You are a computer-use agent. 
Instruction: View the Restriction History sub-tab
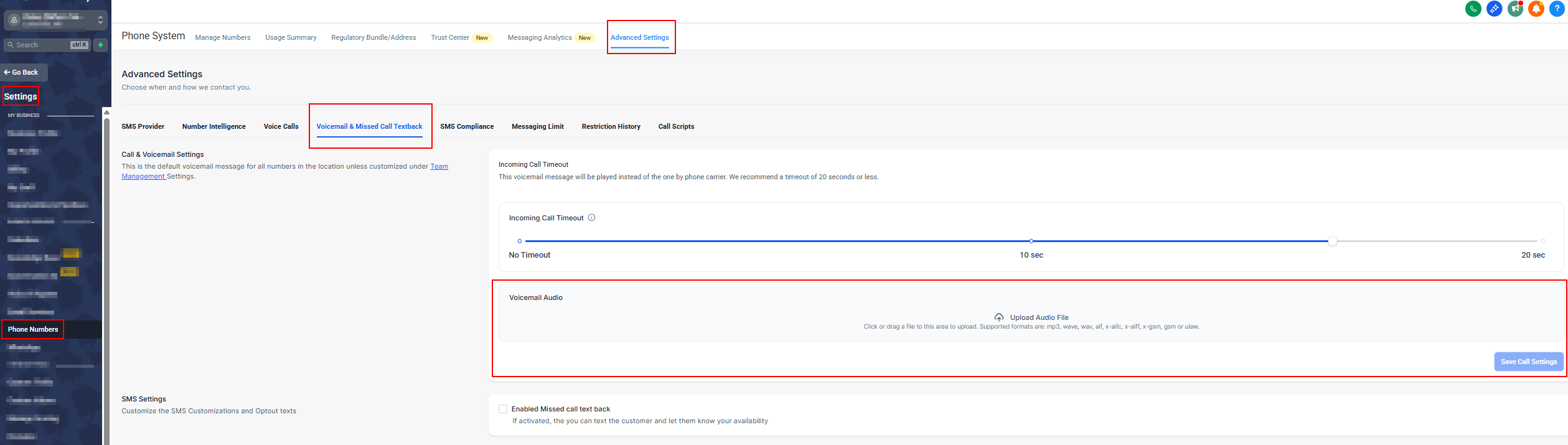tap(611, 126)
